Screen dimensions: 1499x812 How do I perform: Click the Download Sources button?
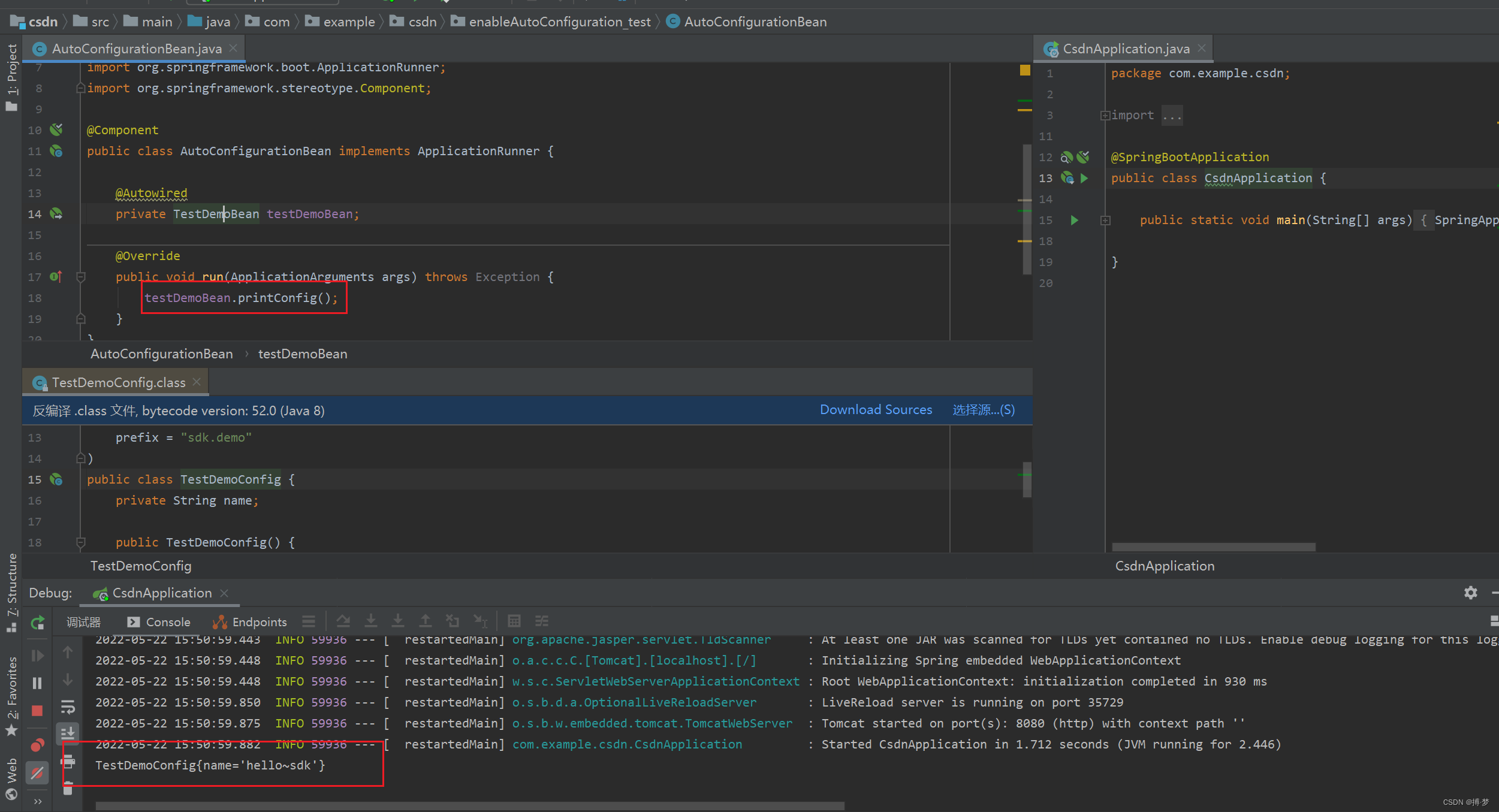click(x=876, y=408)
